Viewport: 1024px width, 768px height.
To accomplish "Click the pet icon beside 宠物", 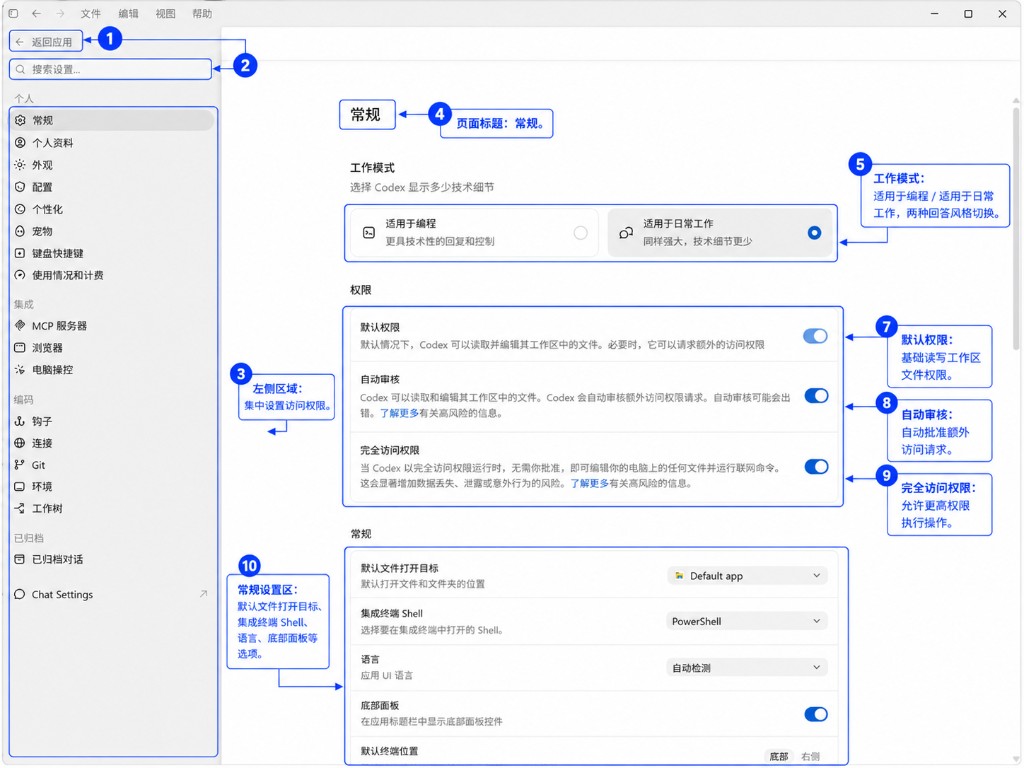I will [20, 231].
